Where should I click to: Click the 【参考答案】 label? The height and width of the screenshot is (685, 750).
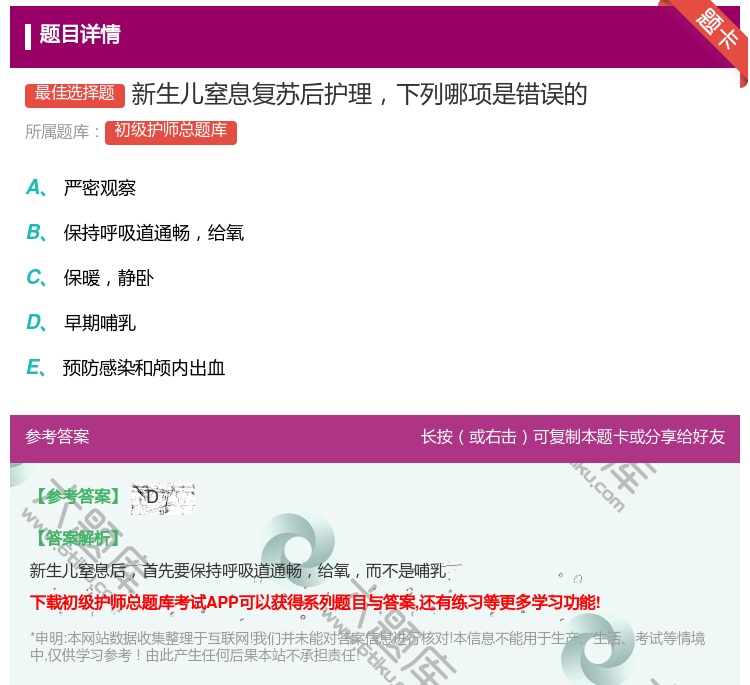tap(76, 497)
